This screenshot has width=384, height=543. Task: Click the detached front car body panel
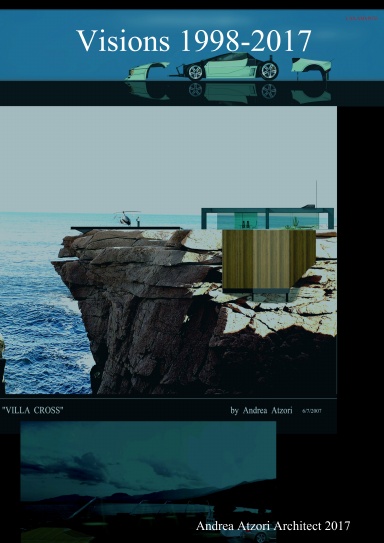pyautogui.click(x=147, y=71)
